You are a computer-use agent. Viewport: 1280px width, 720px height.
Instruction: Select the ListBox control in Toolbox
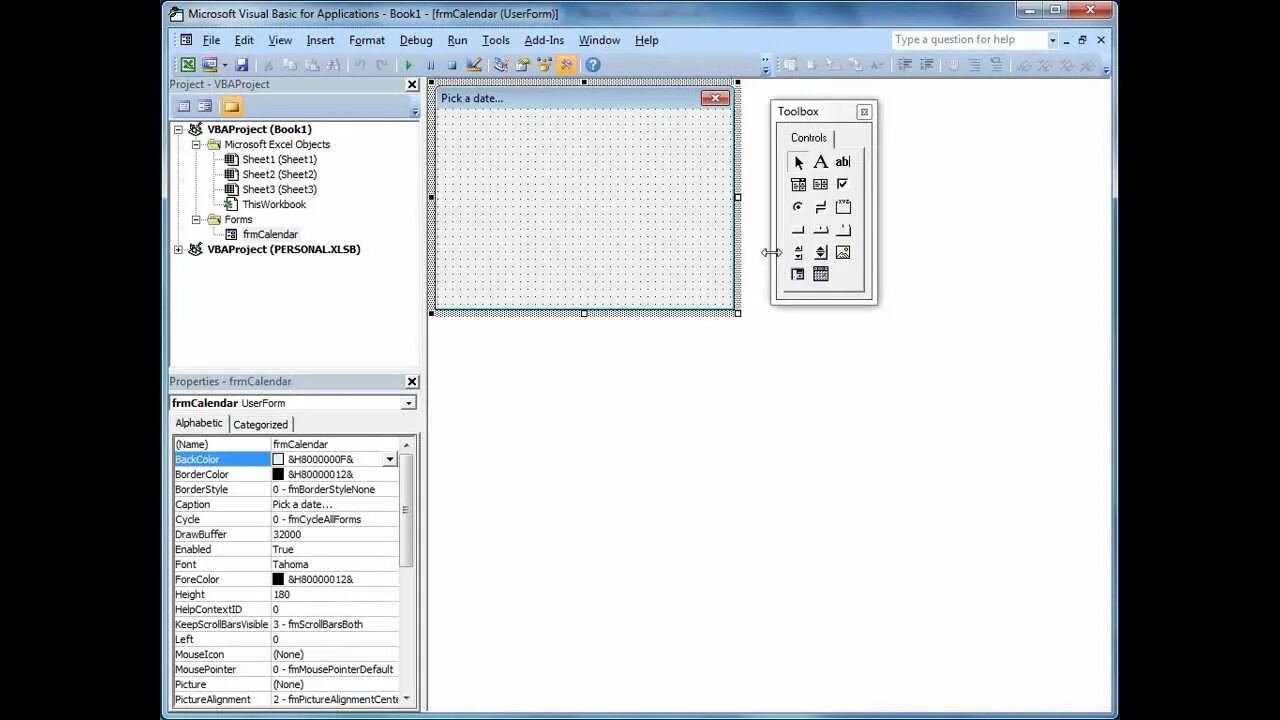(820, 184)
